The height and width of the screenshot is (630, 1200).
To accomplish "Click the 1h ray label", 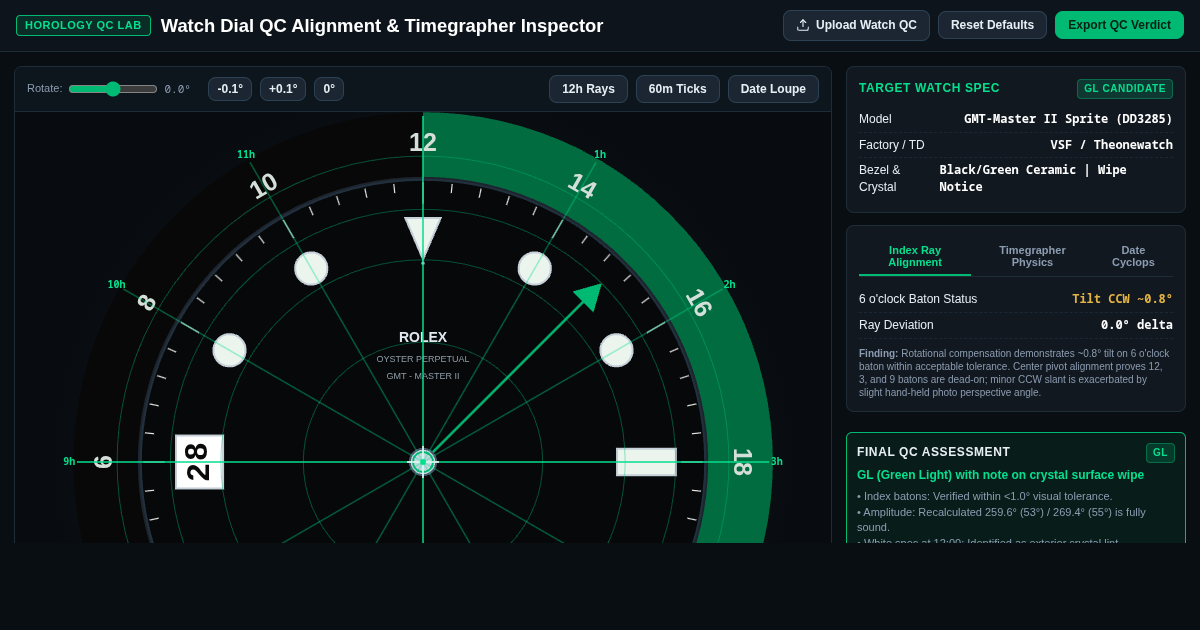I will (x=600, y=154).
